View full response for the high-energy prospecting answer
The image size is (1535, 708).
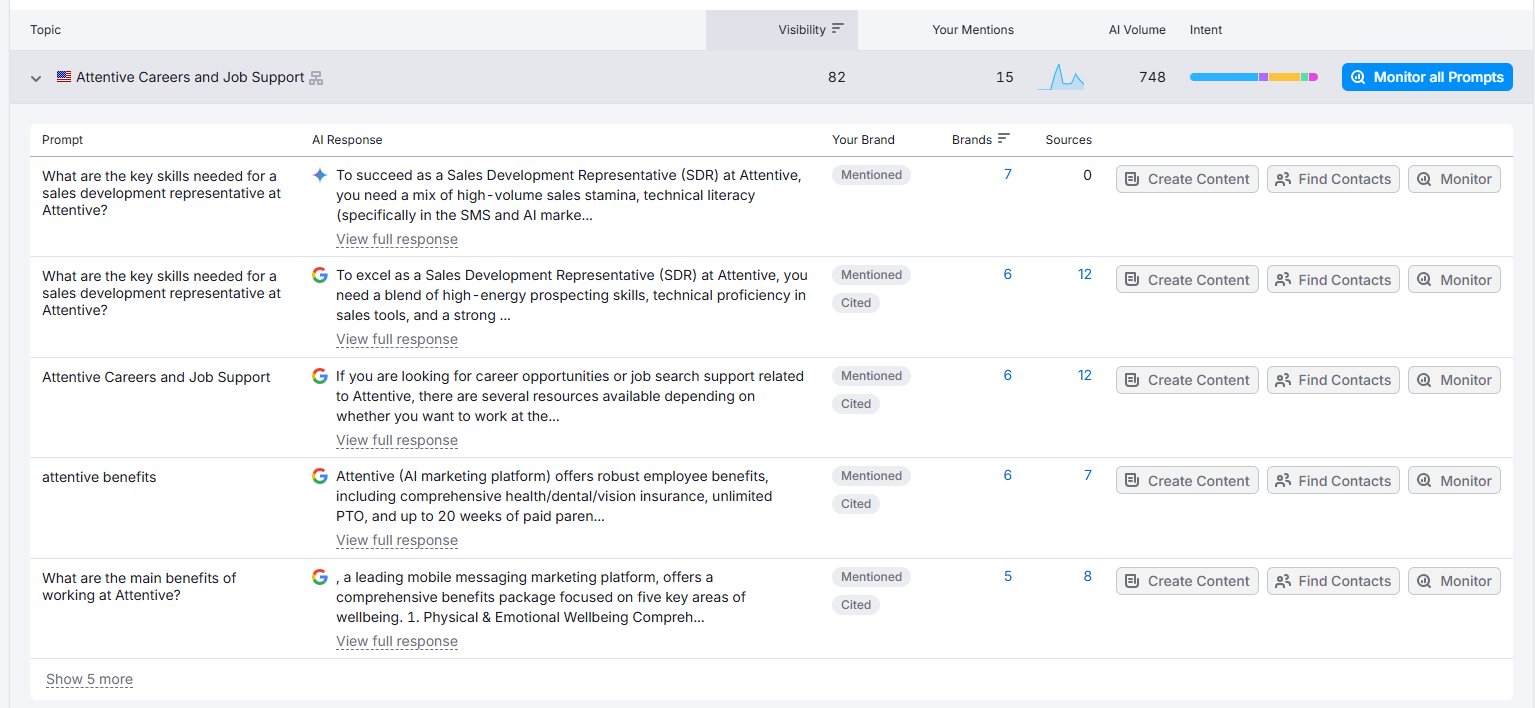coord(397,339)
